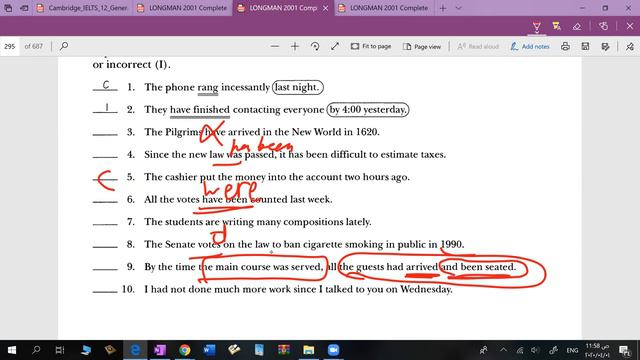The height and width of the screenshot is (360, 640).
Task: Click Save as icon with pencil
Action: (605, 47)
